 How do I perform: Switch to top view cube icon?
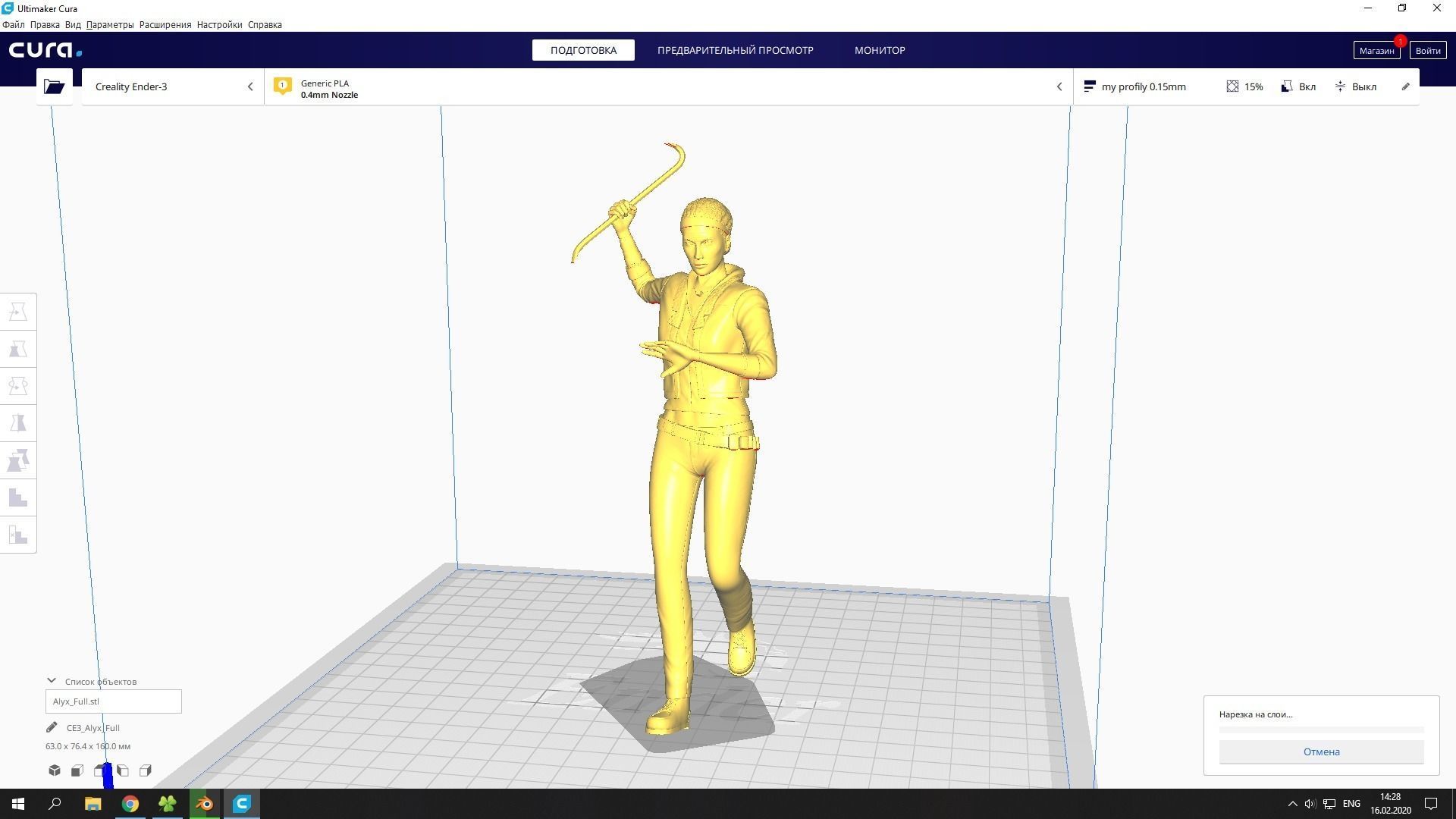pos(100,770)
